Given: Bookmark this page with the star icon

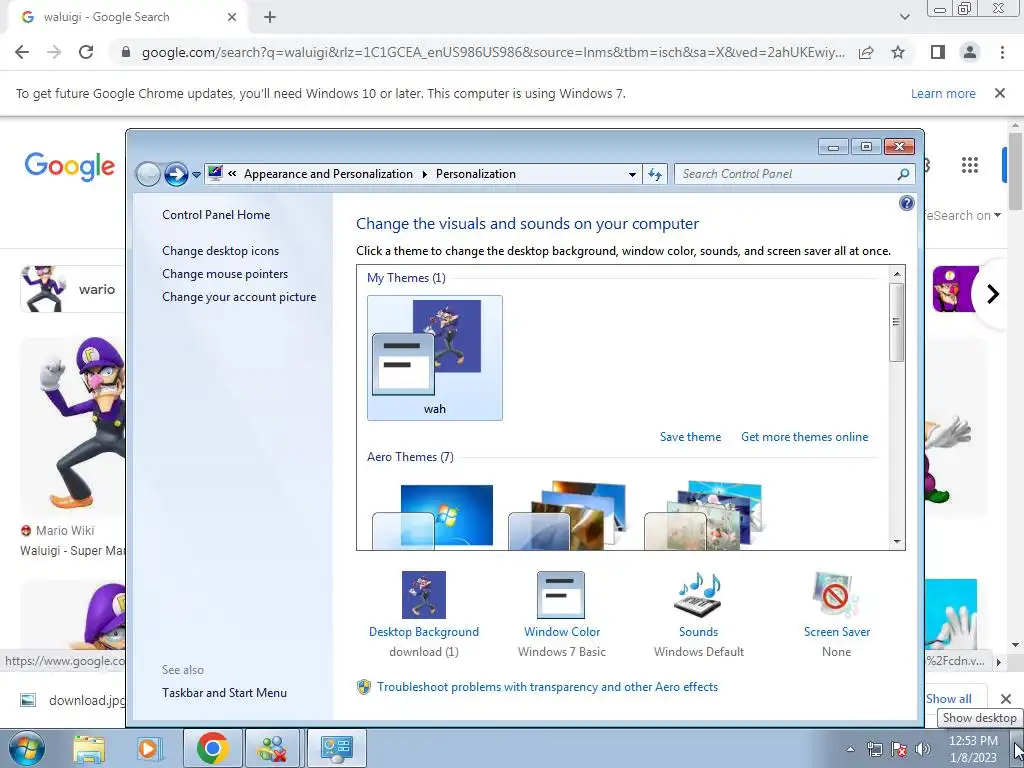Looking at the screenshot, I should 898,52.
